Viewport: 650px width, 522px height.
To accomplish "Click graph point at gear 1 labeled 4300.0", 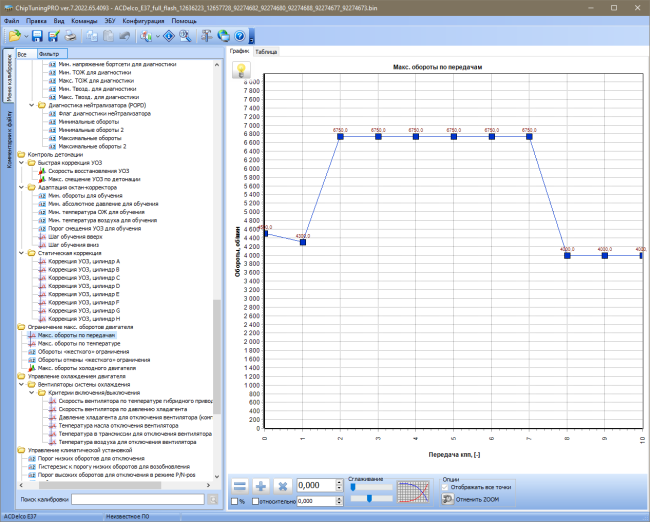I will tap(303, 242).
